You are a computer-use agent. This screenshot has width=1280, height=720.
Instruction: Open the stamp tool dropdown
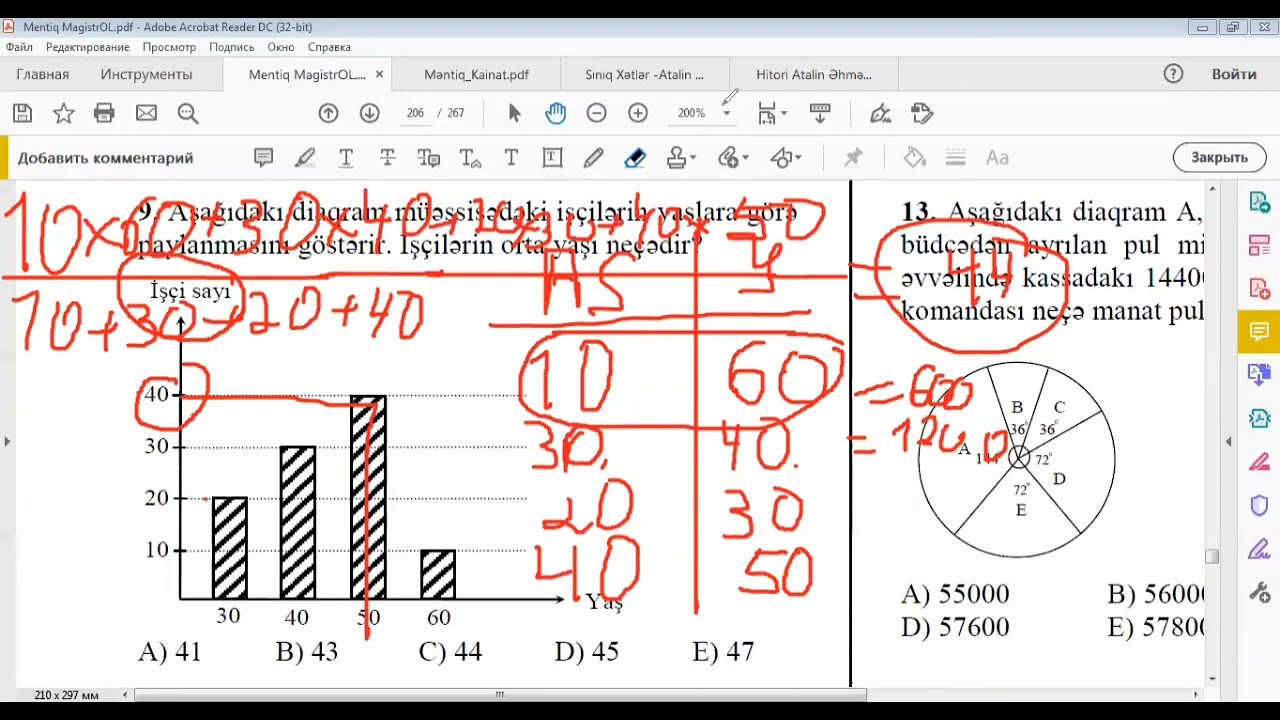[681, 157]
